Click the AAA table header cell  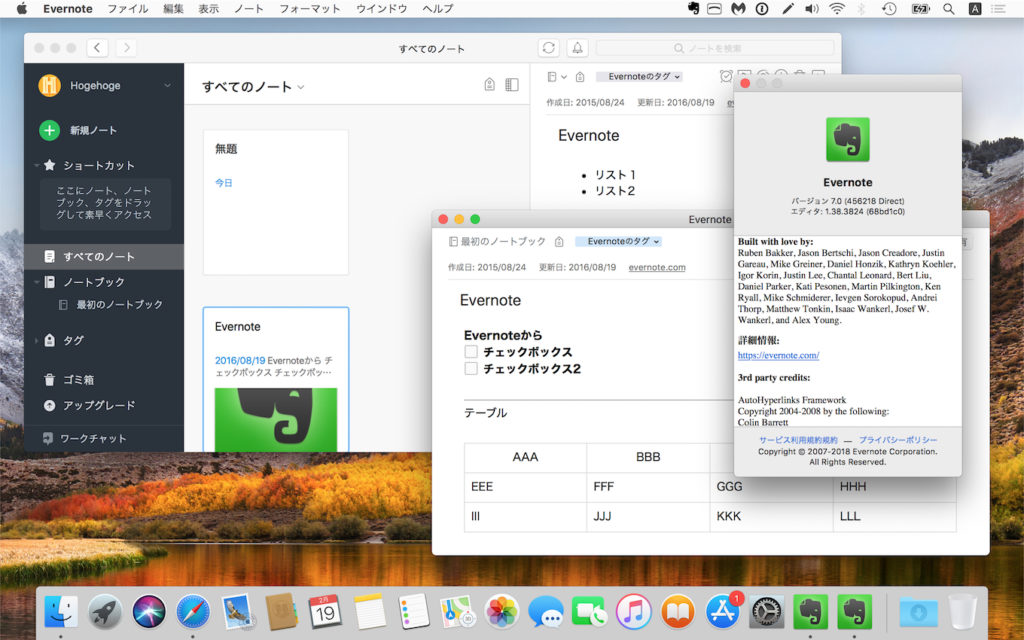525,457
